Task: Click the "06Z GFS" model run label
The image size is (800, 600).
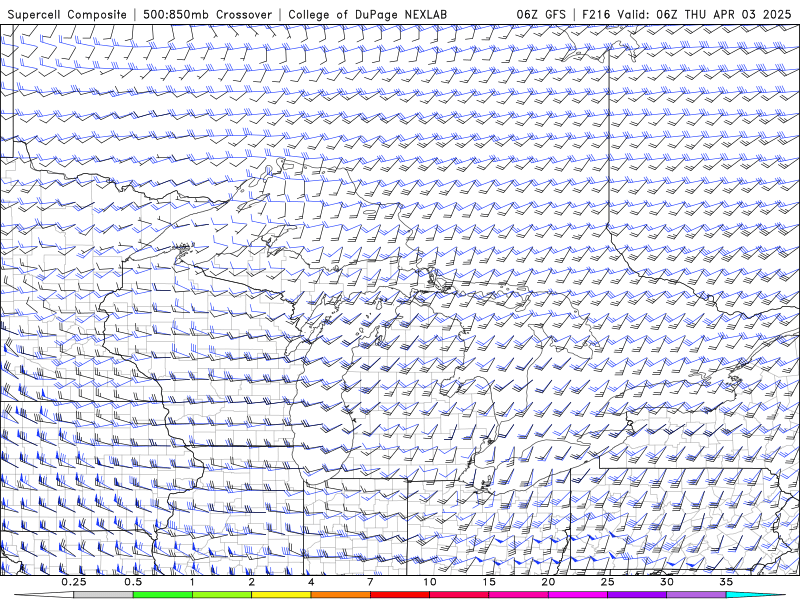Action: 541,15
